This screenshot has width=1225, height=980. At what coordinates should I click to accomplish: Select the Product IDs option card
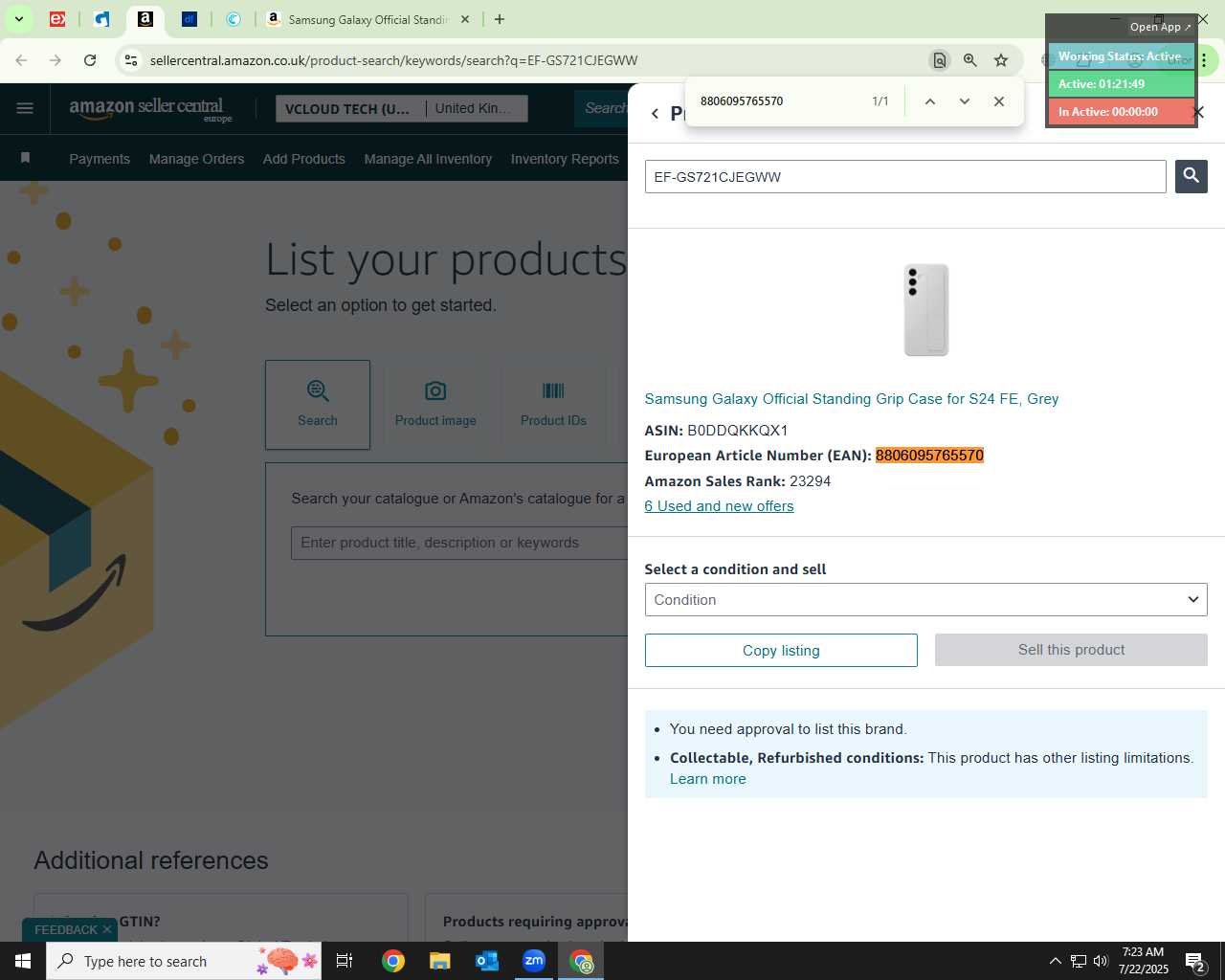pyautogui.click(x=553, y=405)
